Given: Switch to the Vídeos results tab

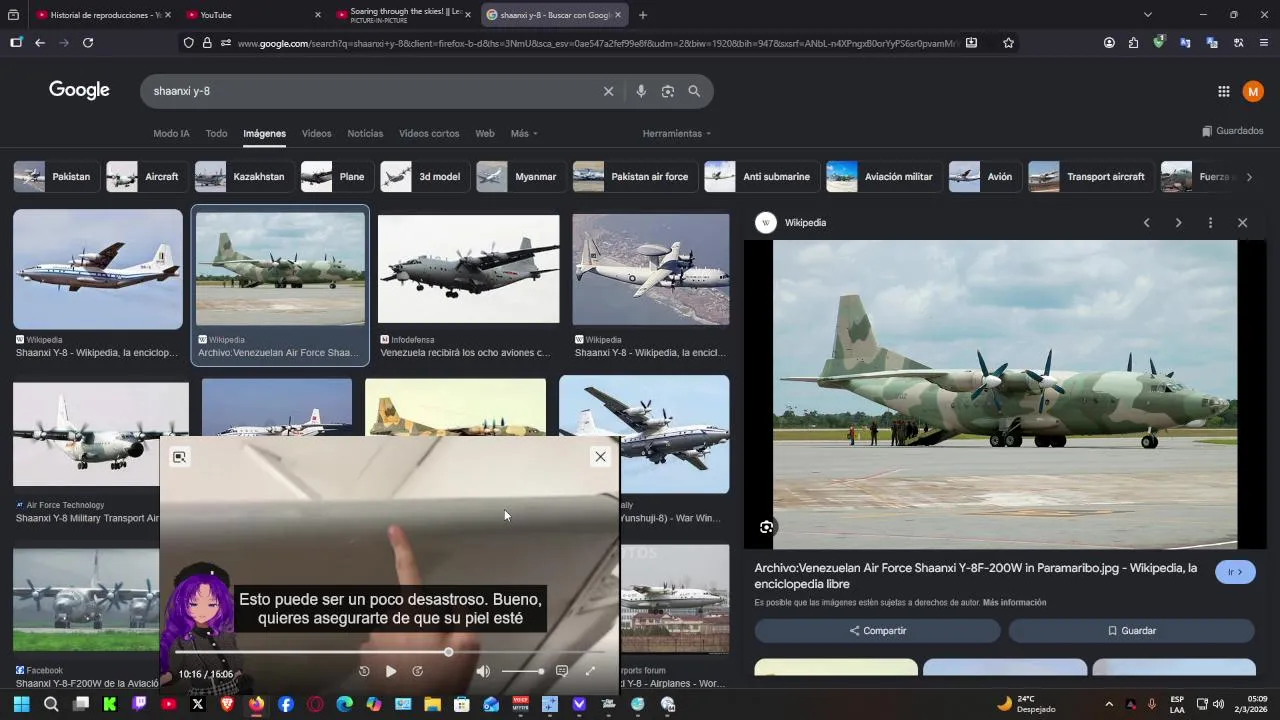Looking at the screenshot, I should coord(316,133).
